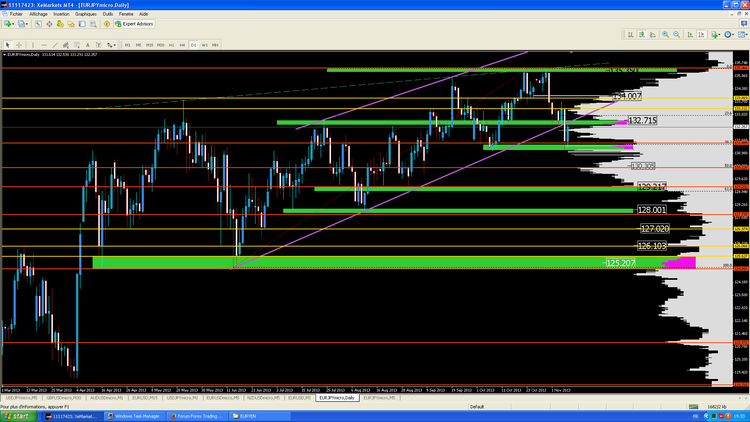Viewport: 750px width, 422px height.
Task: Toggle Auto Scroll chart icon
Action: click(x=690, y=34)
